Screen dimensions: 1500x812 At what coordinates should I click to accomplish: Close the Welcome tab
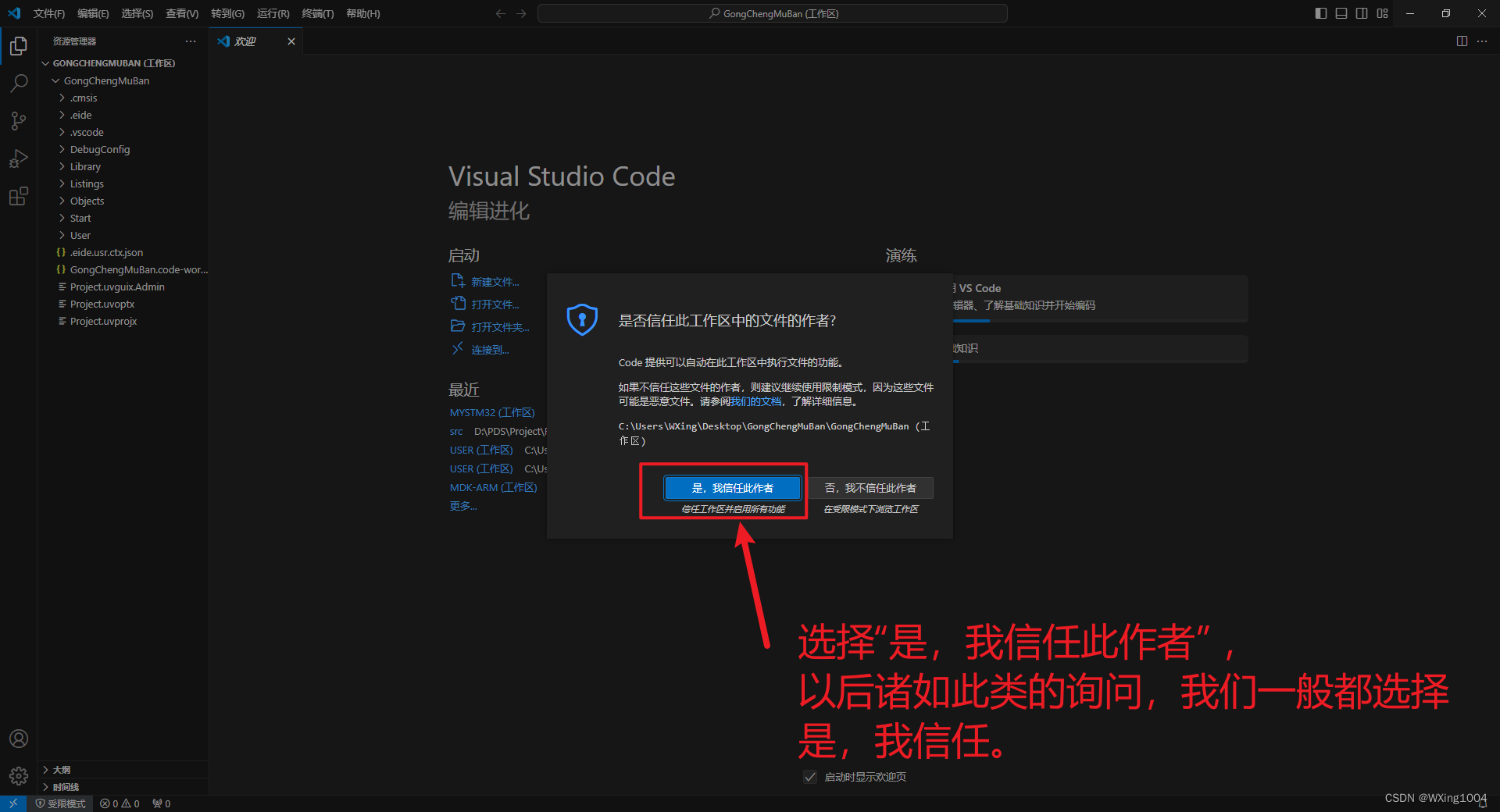point(291,41)
